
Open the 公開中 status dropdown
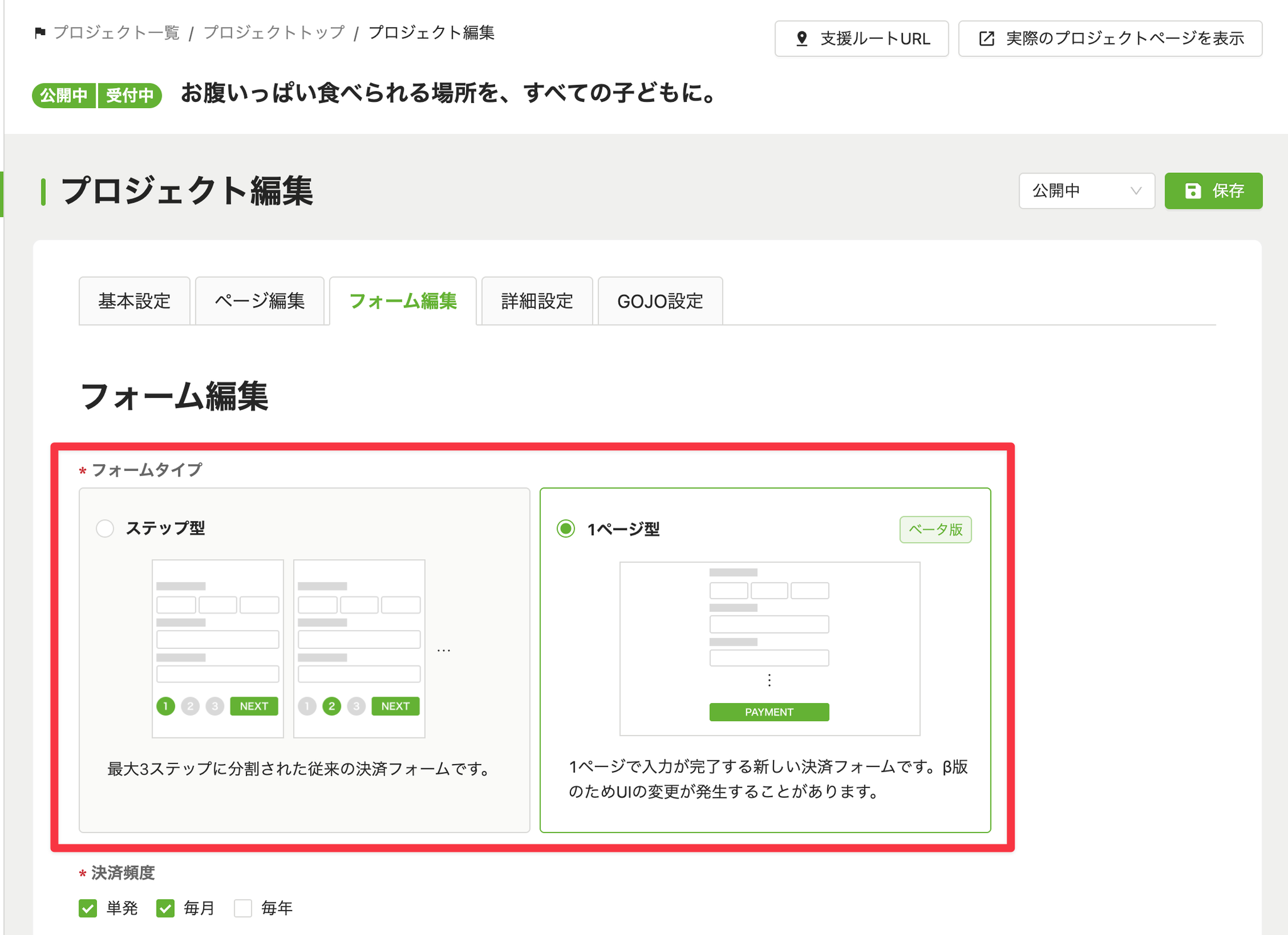tap(1086, 191)
